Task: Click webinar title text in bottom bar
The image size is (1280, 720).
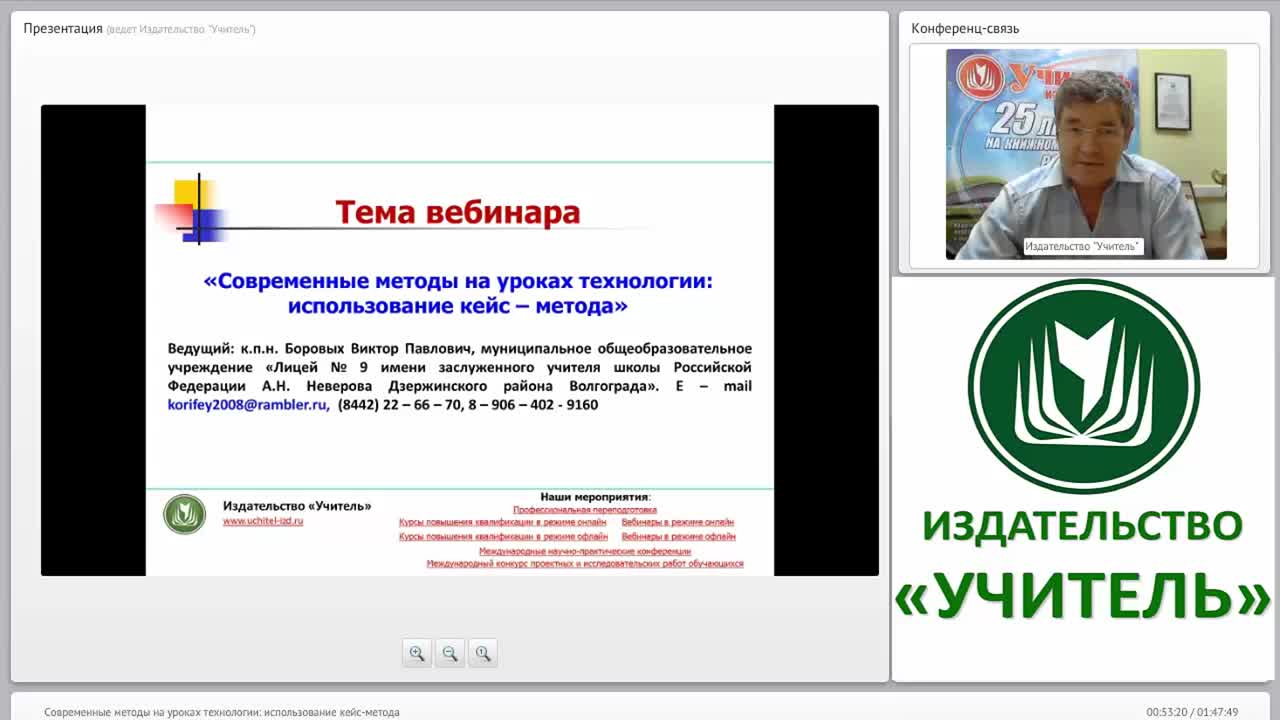Action: (222, 713)
